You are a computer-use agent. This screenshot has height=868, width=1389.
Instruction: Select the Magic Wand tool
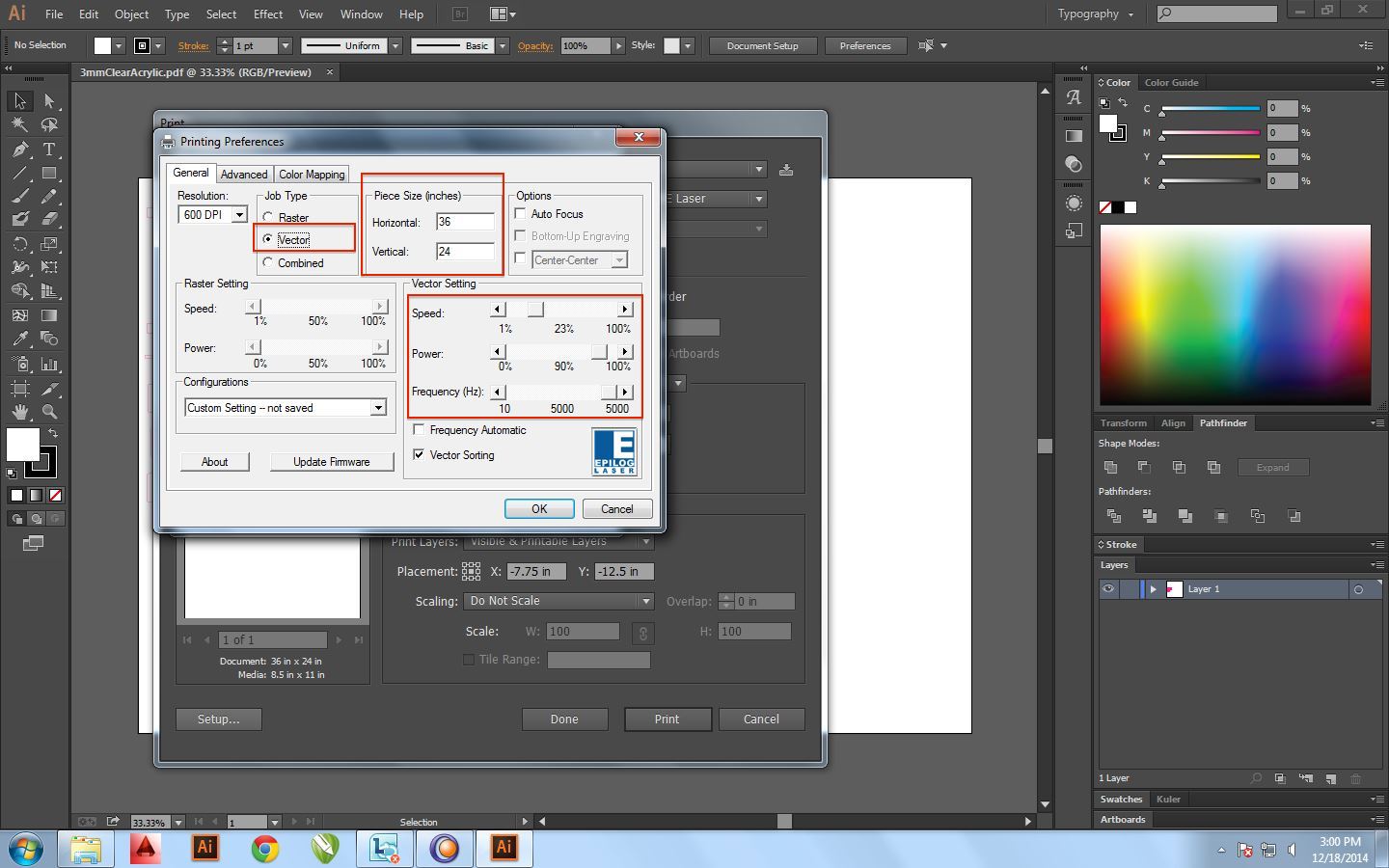click(19, 124)
